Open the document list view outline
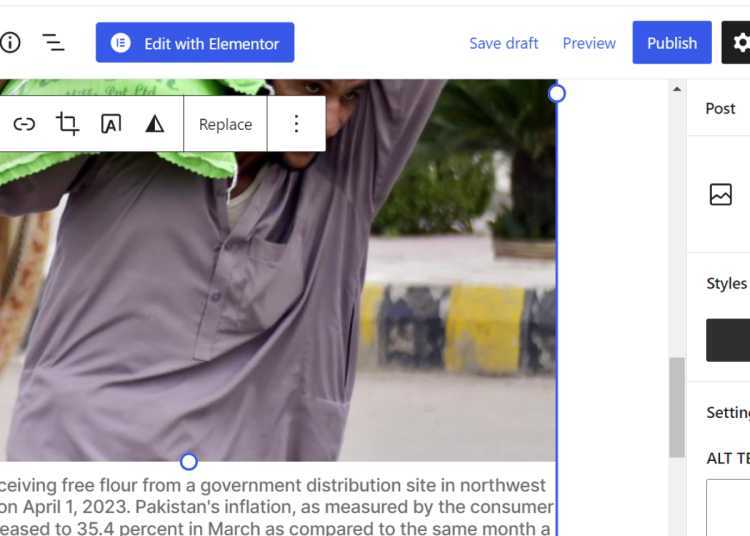Viewport: 750px width, 536px height. coord(53,43)
